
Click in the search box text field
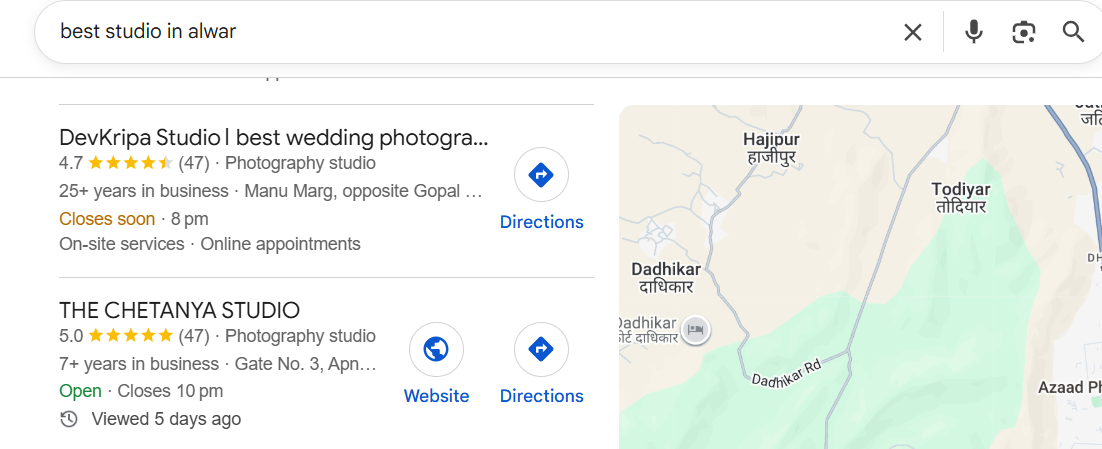(x=450, y=32)
